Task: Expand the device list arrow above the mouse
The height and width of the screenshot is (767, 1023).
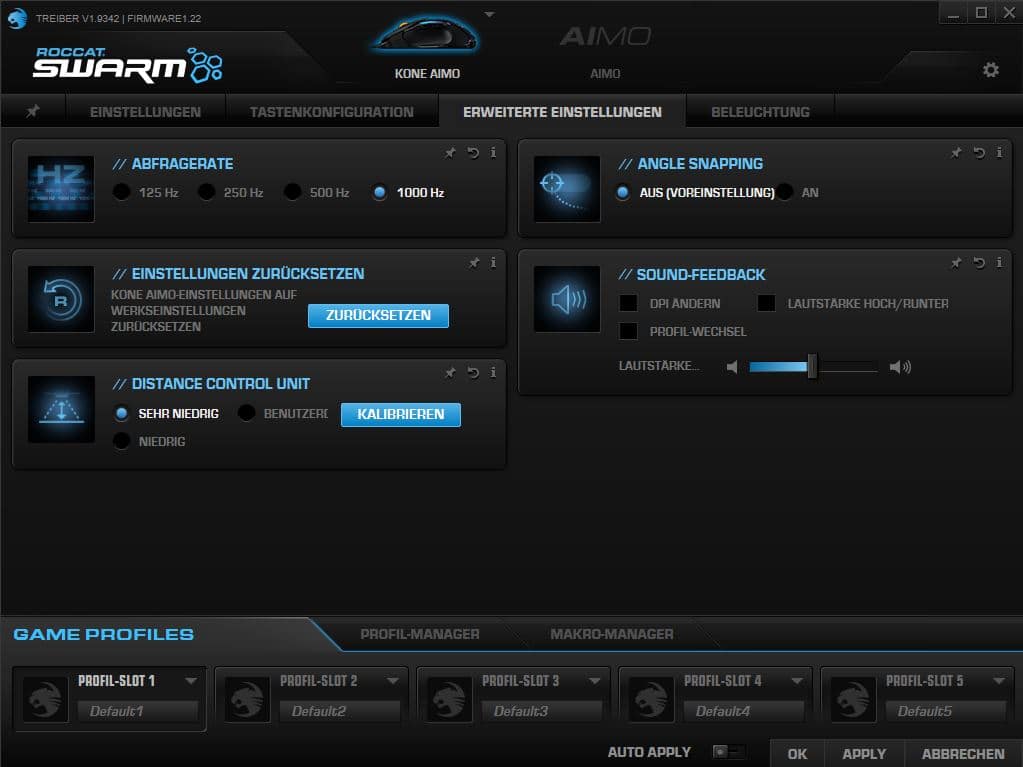Action: click(489, 14)
